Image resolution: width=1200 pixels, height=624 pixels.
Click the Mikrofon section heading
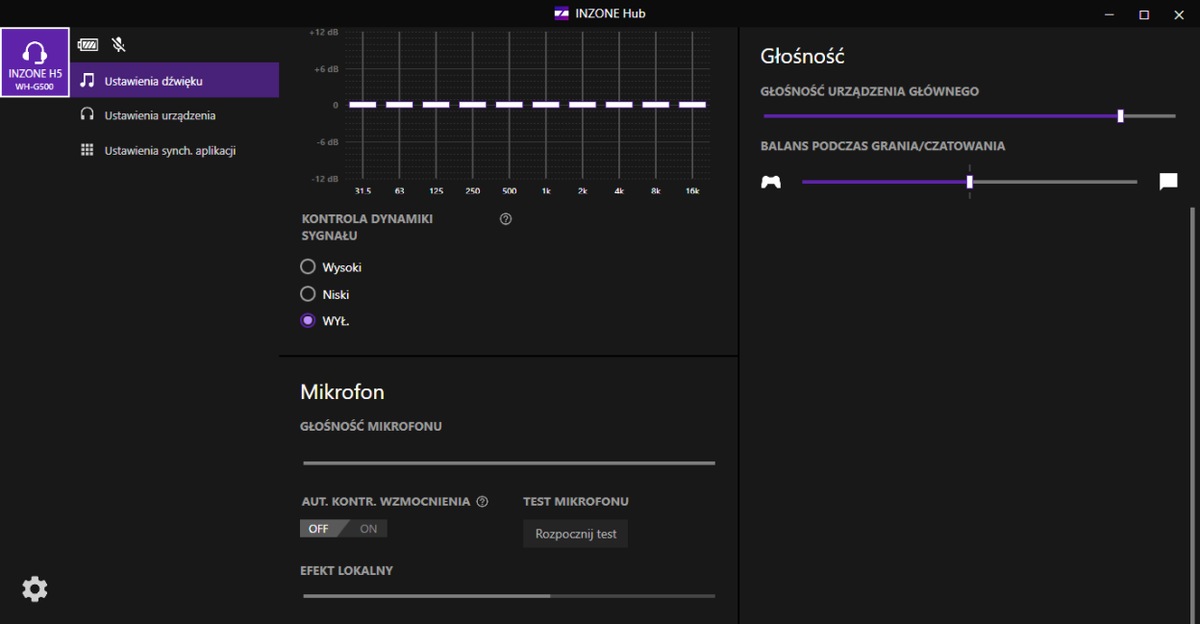click(x=342, y=392)
